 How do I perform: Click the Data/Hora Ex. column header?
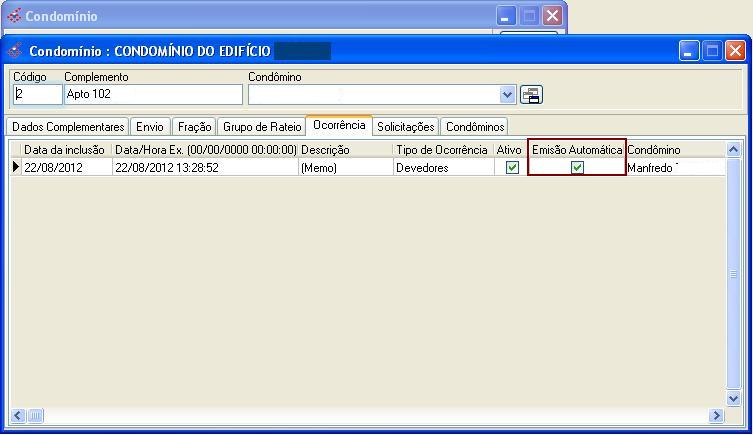tap(205, 150)
